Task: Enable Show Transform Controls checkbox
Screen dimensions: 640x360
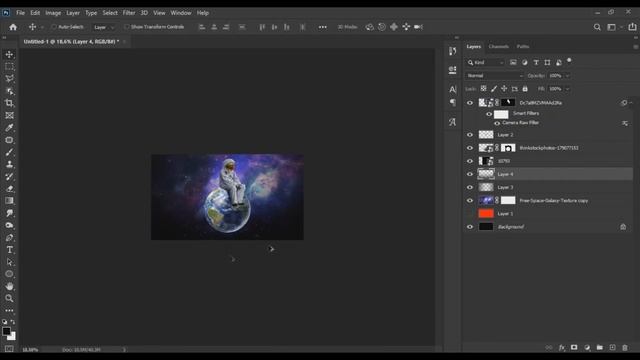Action: pos(127,27)
